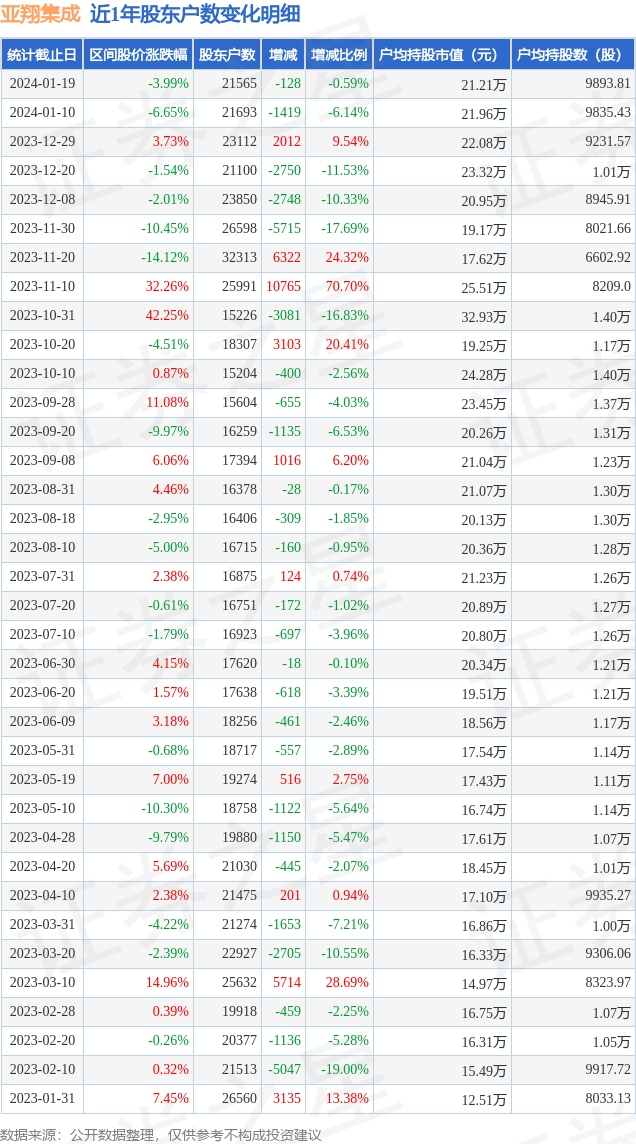Click the 户均持股数（股） column header
Viewport: 636px width, 1144px height.
click(572, 55)
